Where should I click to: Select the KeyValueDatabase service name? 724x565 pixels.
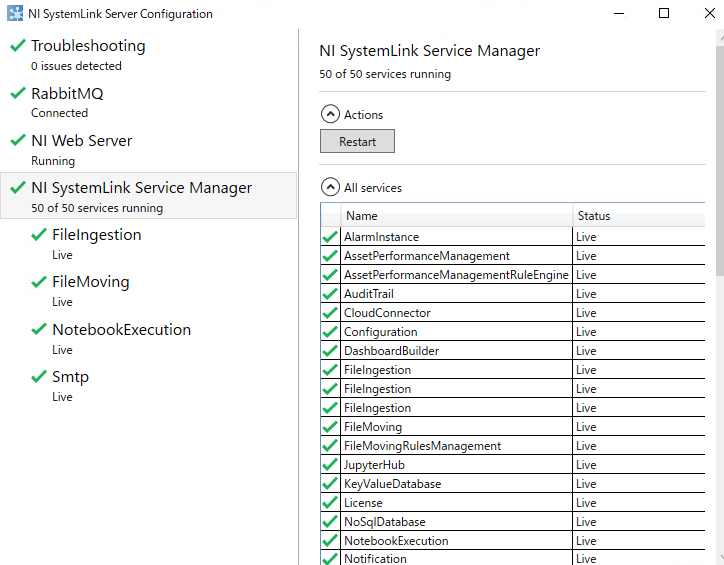click(392, 484)
